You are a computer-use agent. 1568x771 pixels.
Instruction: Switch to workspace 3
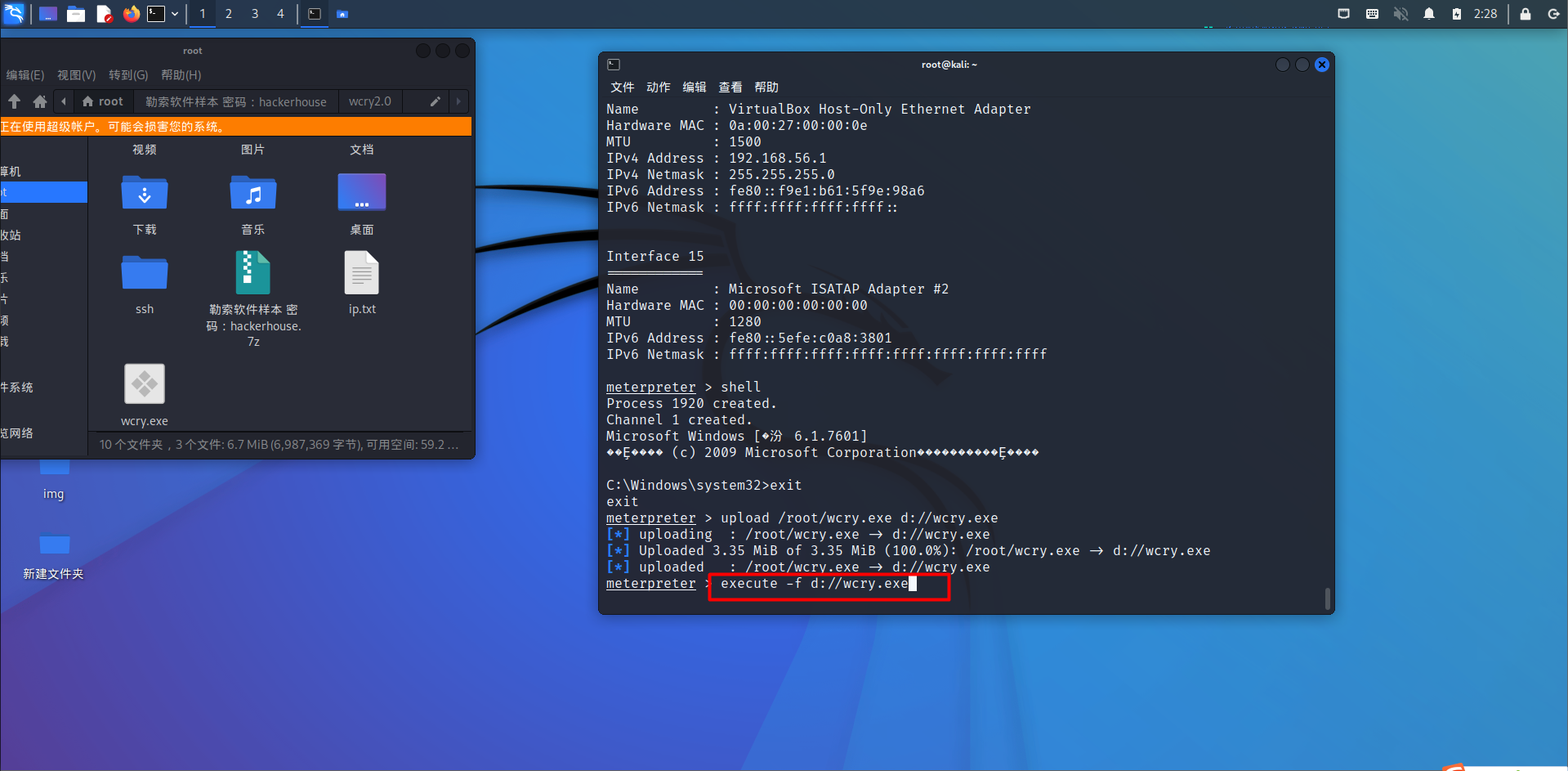click(255, 14)
